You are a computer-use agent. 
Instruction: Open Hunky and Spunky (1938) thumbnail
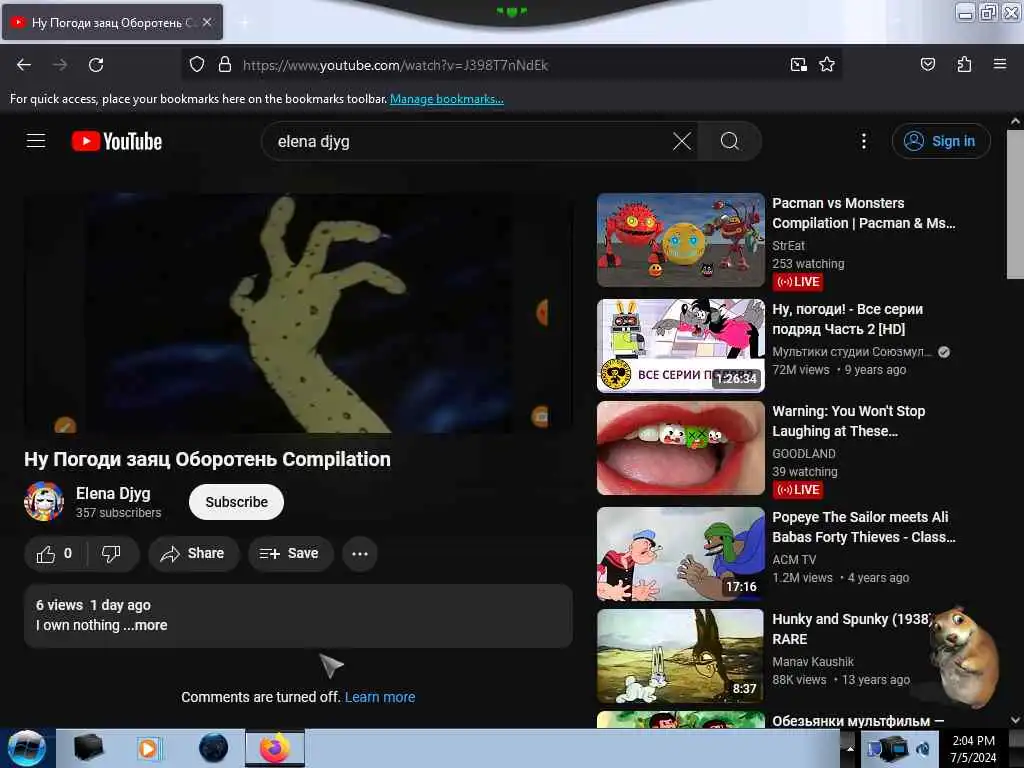coord(680,656)
